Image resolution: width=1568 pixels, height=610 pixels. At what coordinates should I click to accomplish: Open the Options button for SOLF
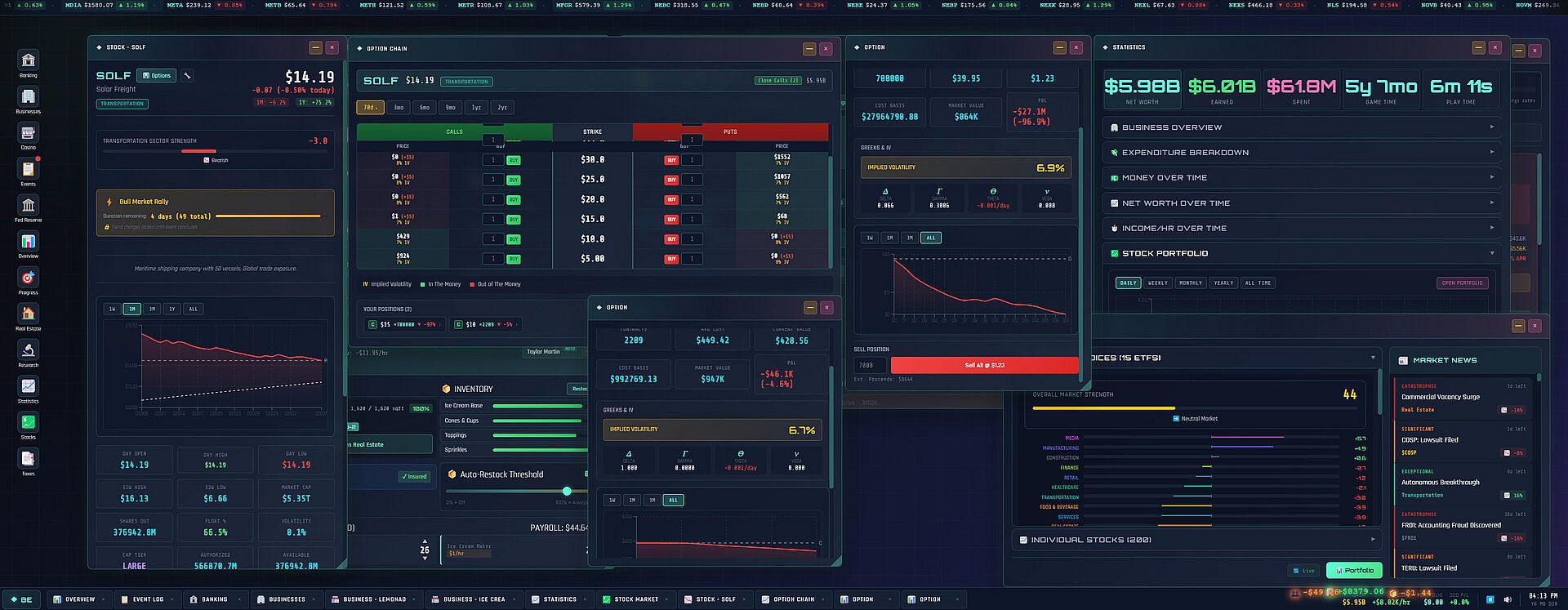click(157, 76)
